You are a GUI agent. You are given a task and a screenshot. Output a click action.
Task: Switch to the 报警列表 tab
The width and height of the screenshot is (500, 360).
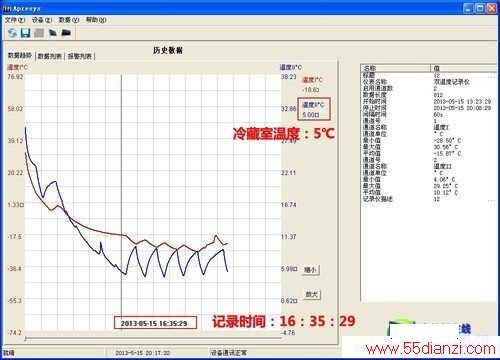(x=80, y=56)
